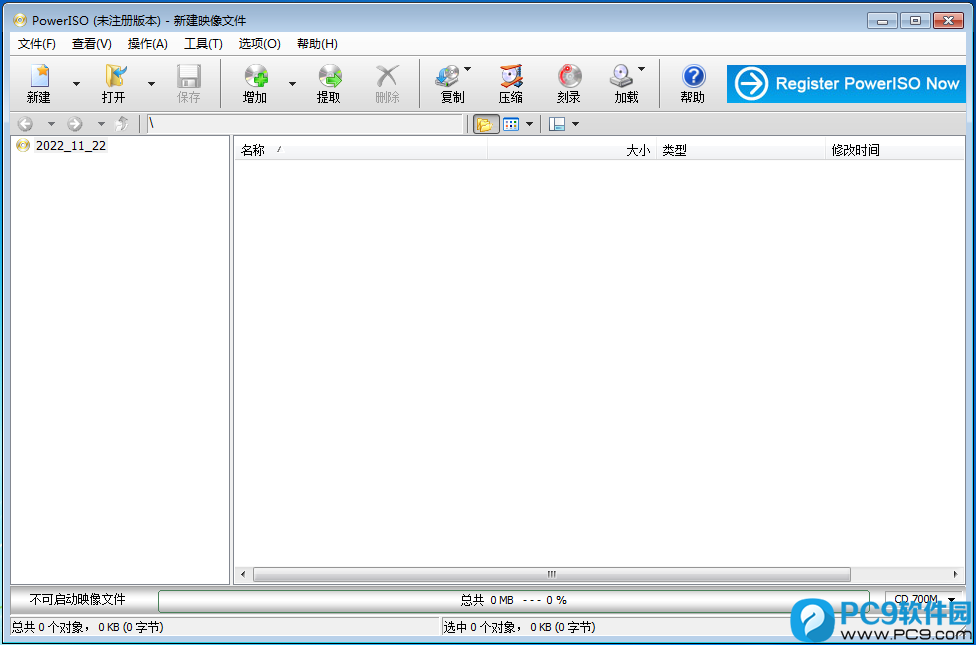Image resolution: width=976 pixels, height=645 pixels.
Task: Click the Extract (提取) icon
Action: (330, 77)
